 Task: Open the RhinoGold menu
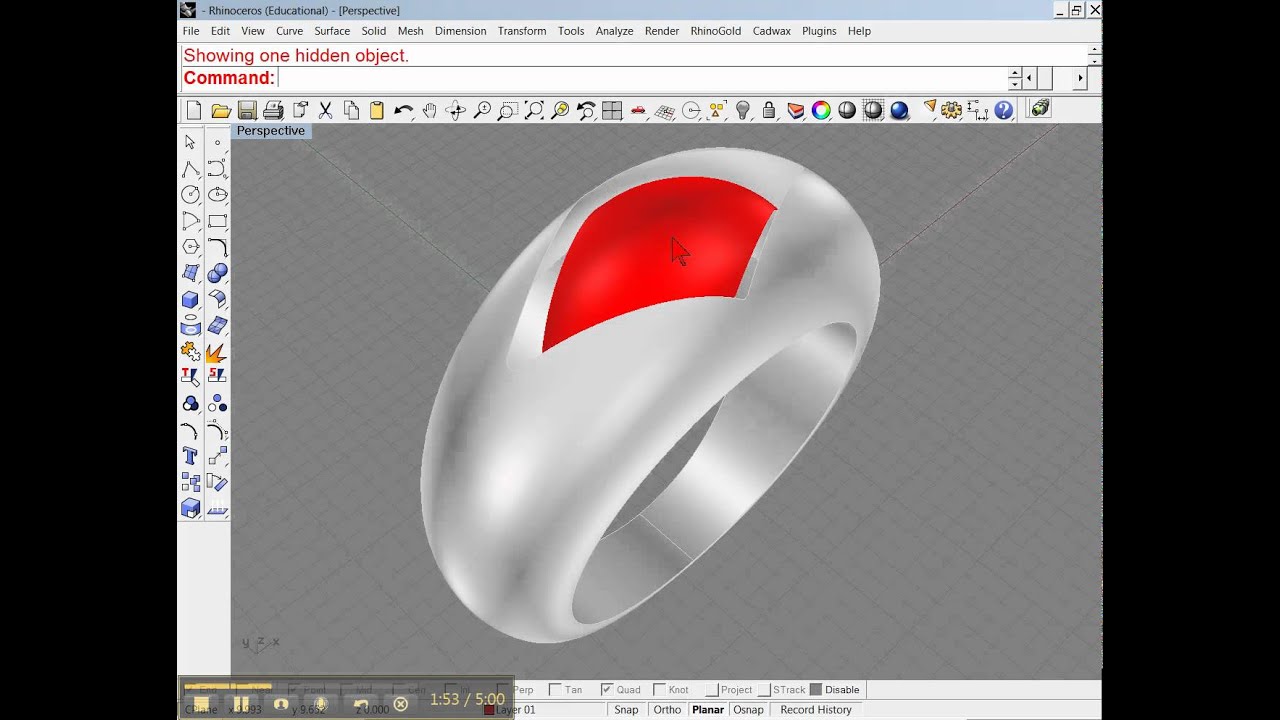tap(716, 31)
